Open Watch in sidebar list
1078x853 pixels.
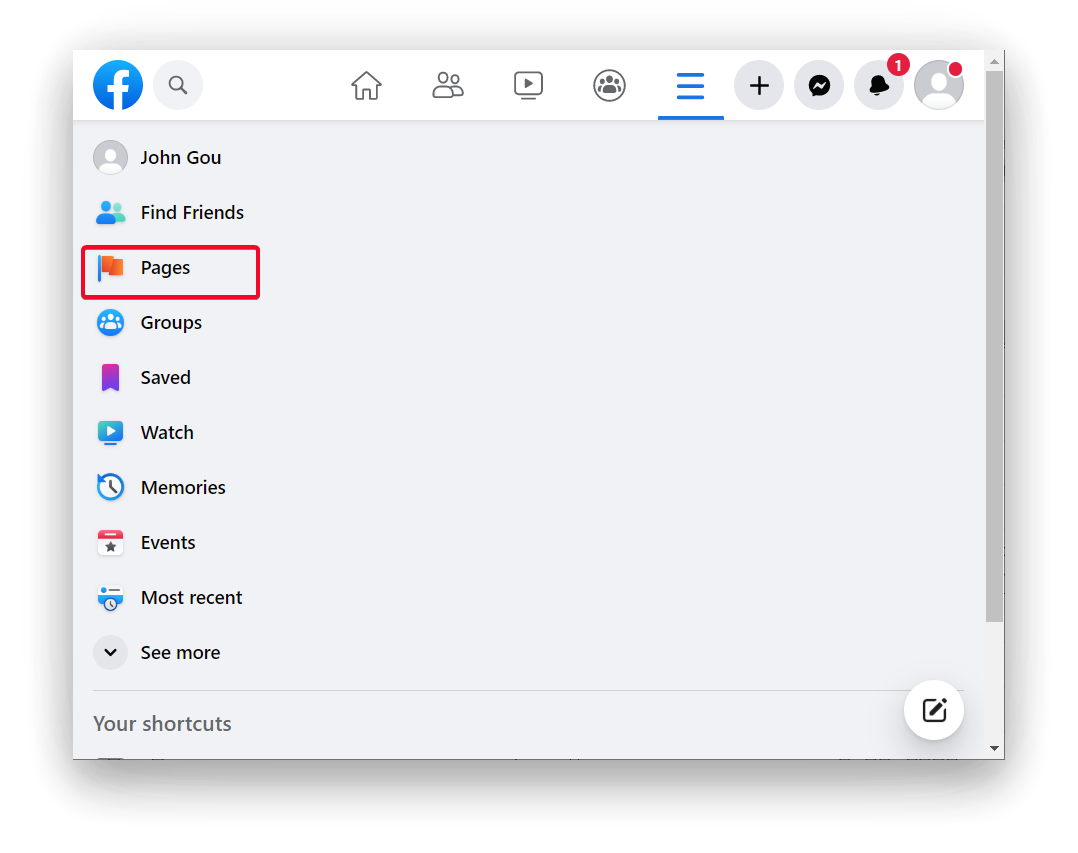pos(167,432)
